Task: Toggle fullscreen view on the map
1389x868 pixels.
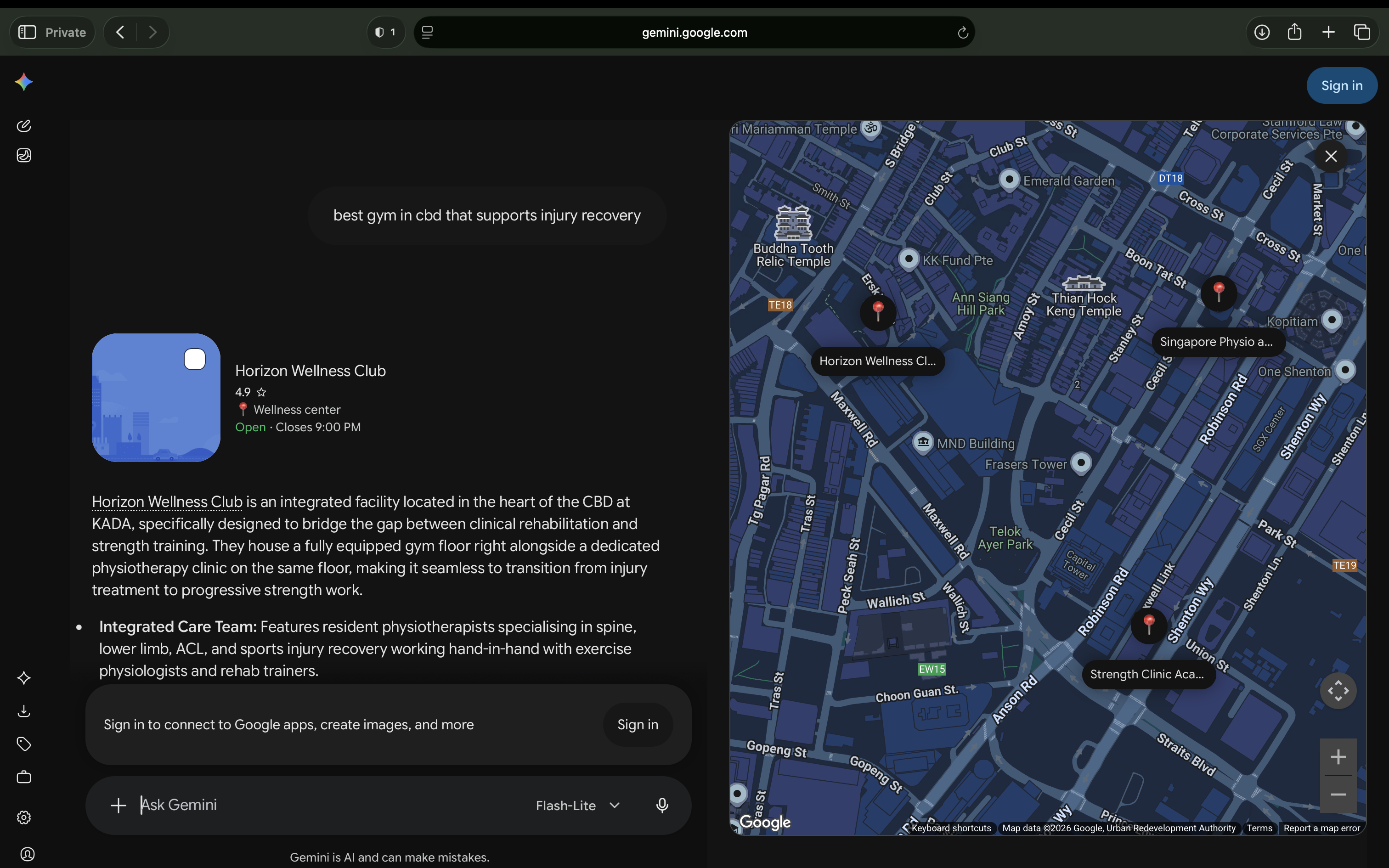Action: 1338,691
